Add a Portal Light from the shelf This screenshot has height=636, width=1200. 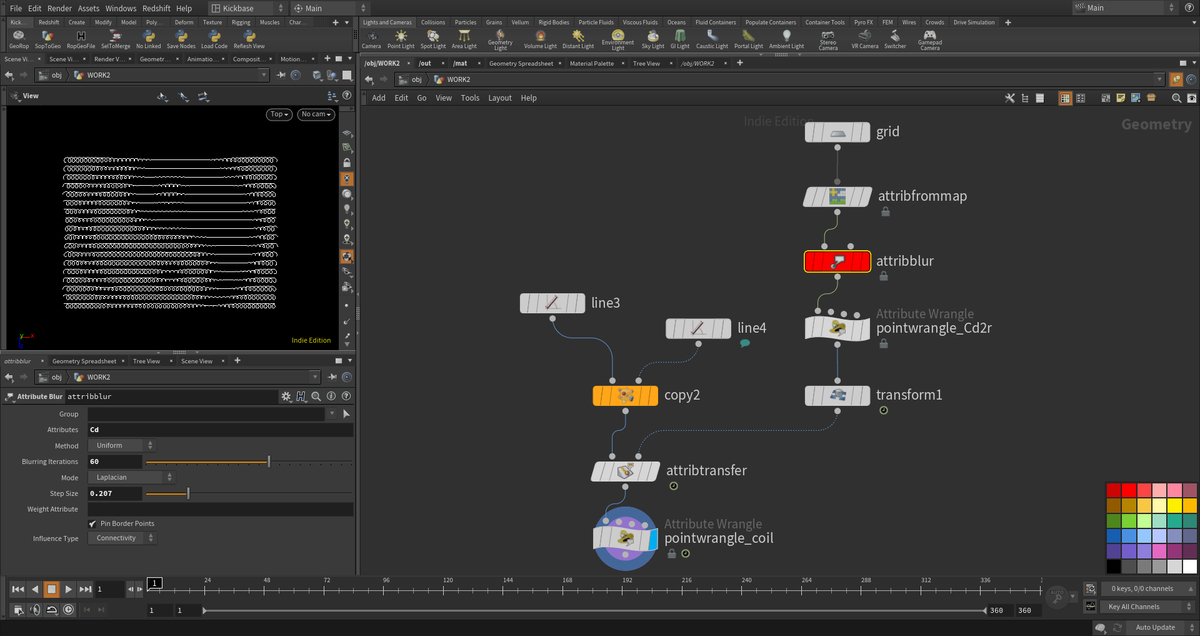(748, 39)
